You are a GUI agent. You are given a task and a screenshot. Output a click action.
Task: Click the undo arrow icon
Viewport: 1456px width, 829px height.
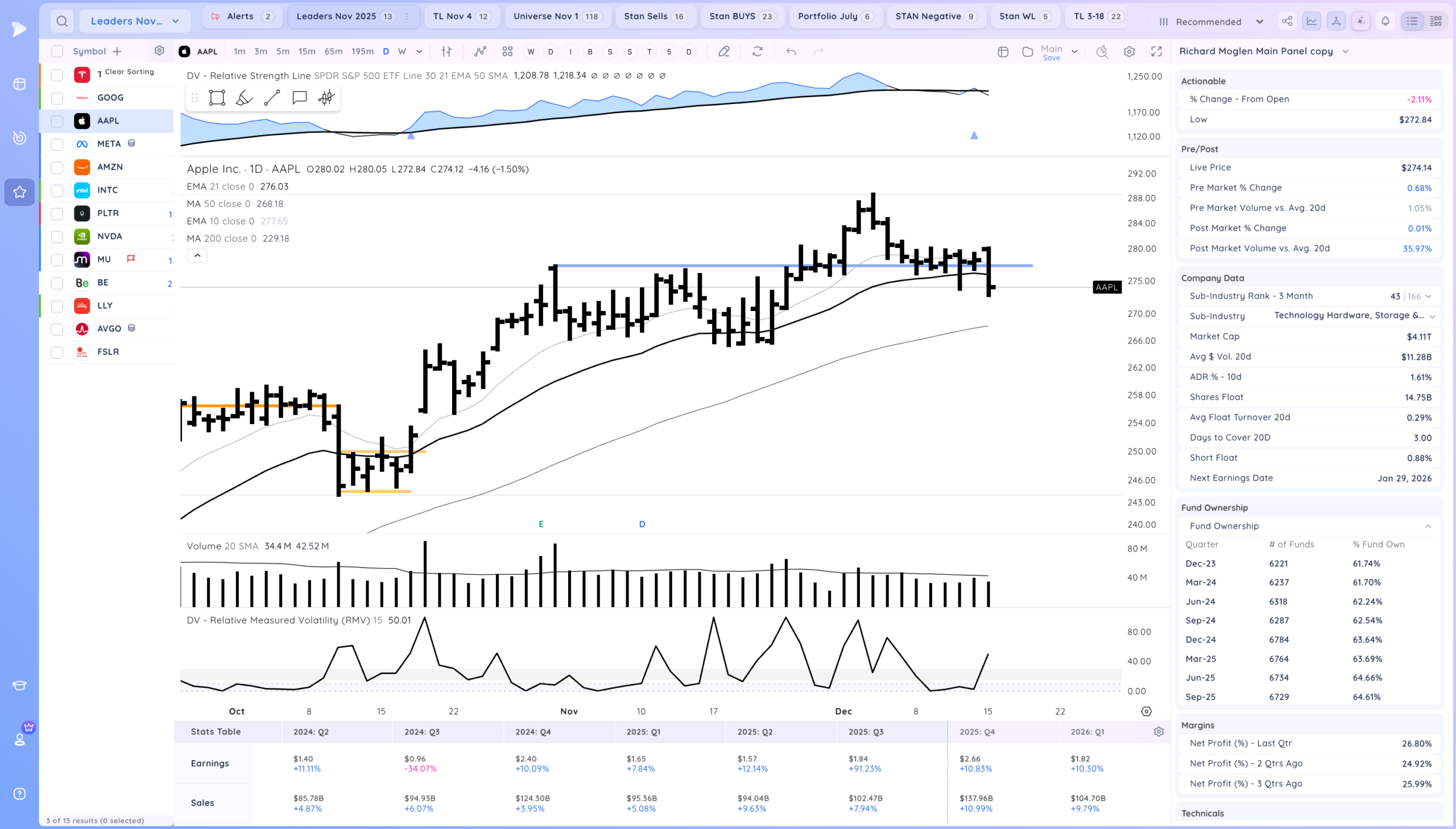[791, 51]
